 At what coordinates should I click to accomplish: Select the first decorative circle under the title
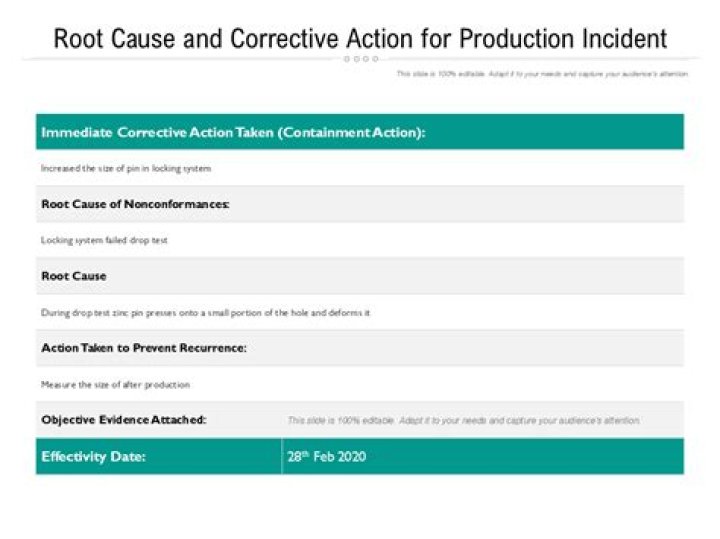tap(347, 59)
